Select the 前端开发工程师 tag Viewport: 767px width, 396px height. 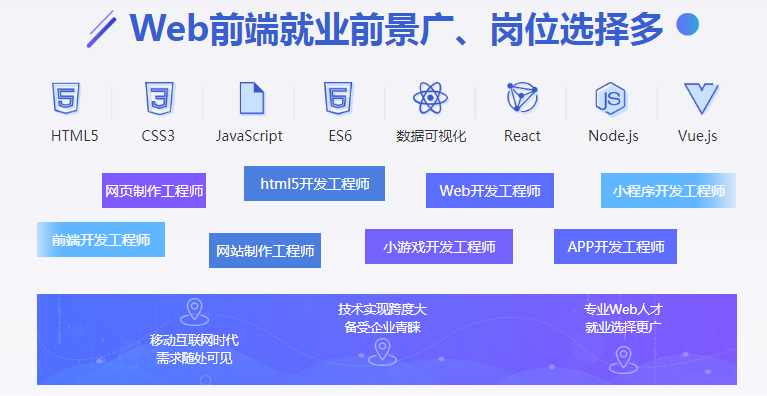(x=101, y=240)
